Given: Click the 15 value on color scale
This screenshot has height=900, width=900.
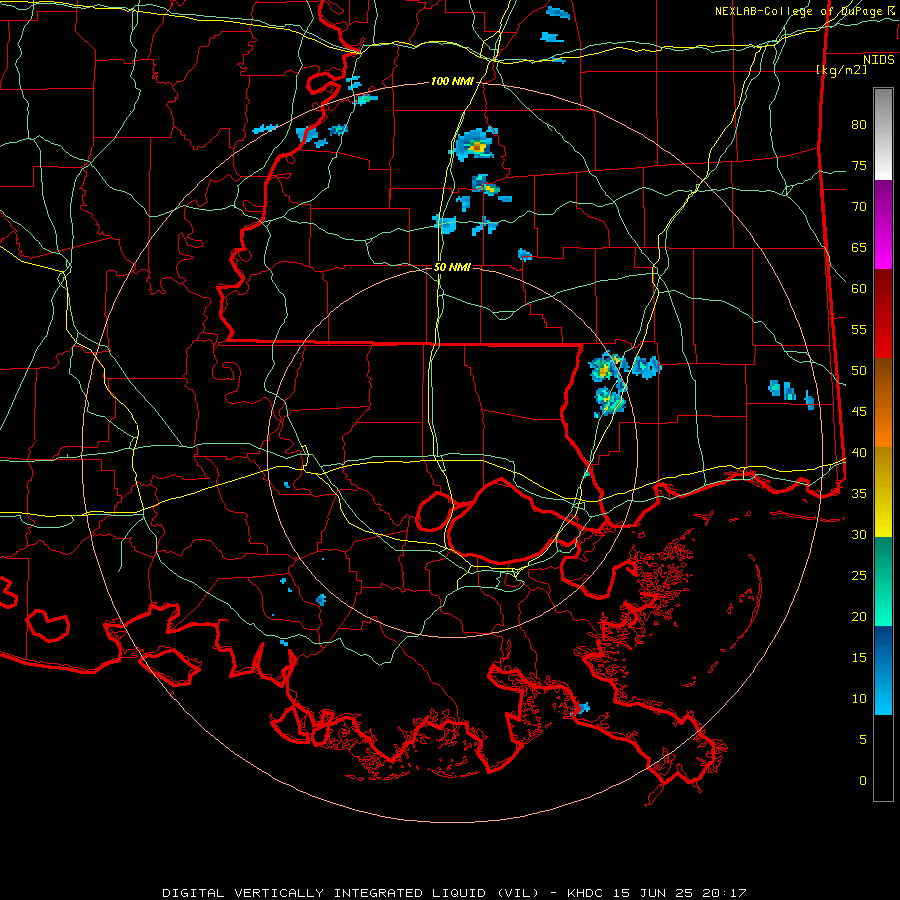Looking at the screenshot, I should pyautogui.click(x=859, y=658).
